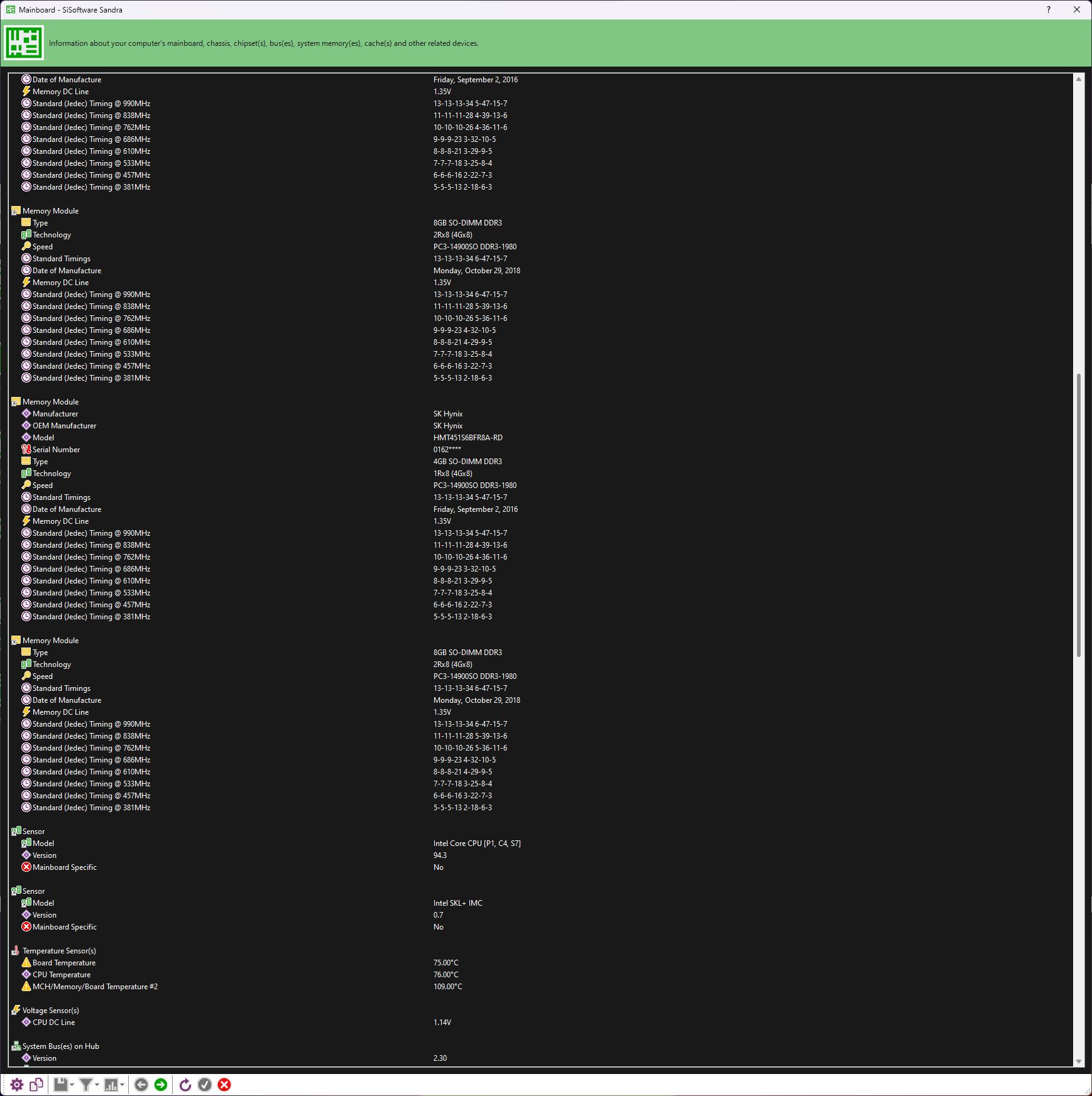This screenshot has width=1092, height=1096.
Task: Refresh the report with the purple circular arrow
Action: [185, 1085]
